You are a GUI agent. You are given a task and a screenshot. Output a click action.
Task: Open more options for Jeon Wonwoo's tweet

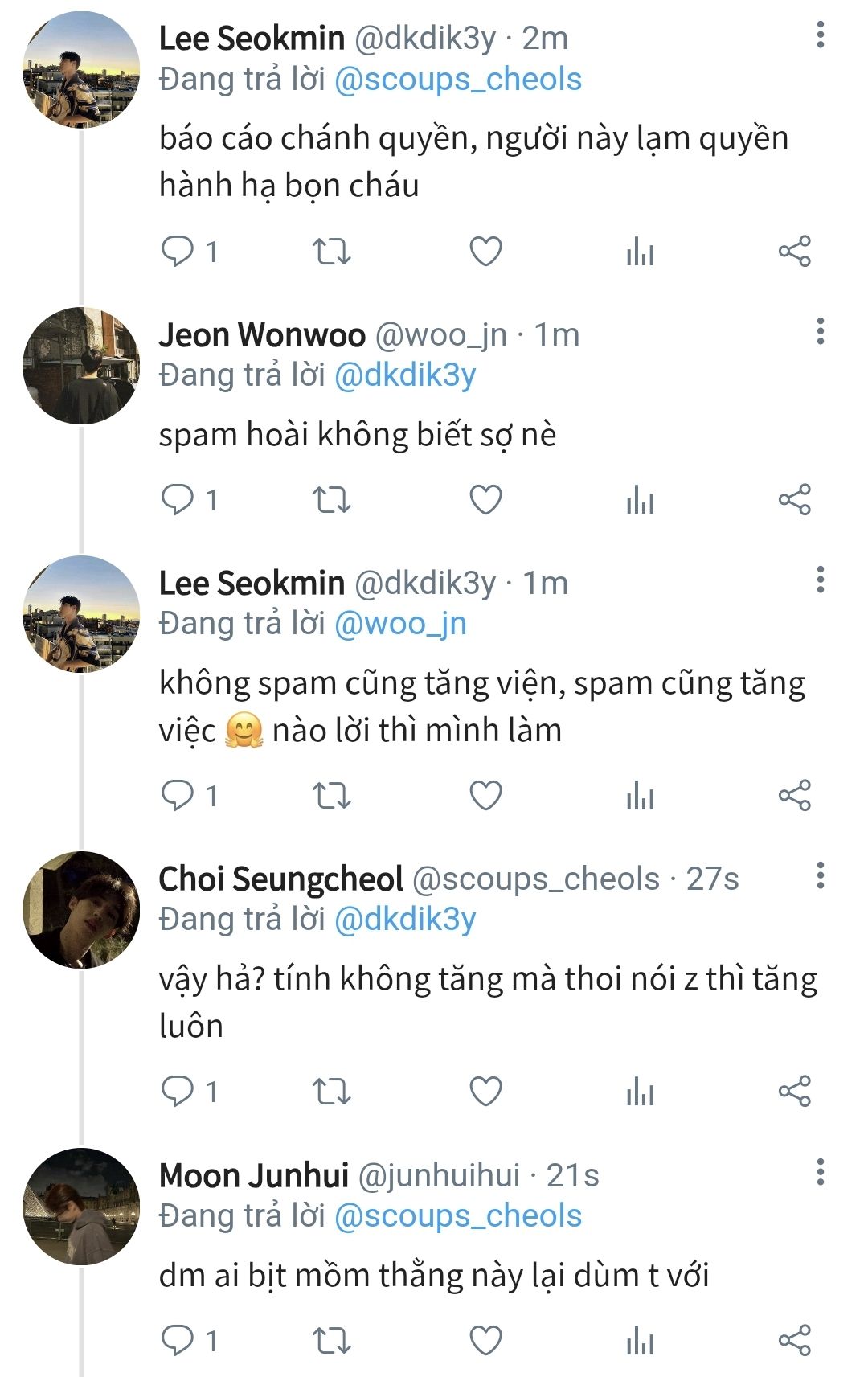point(820,331)
